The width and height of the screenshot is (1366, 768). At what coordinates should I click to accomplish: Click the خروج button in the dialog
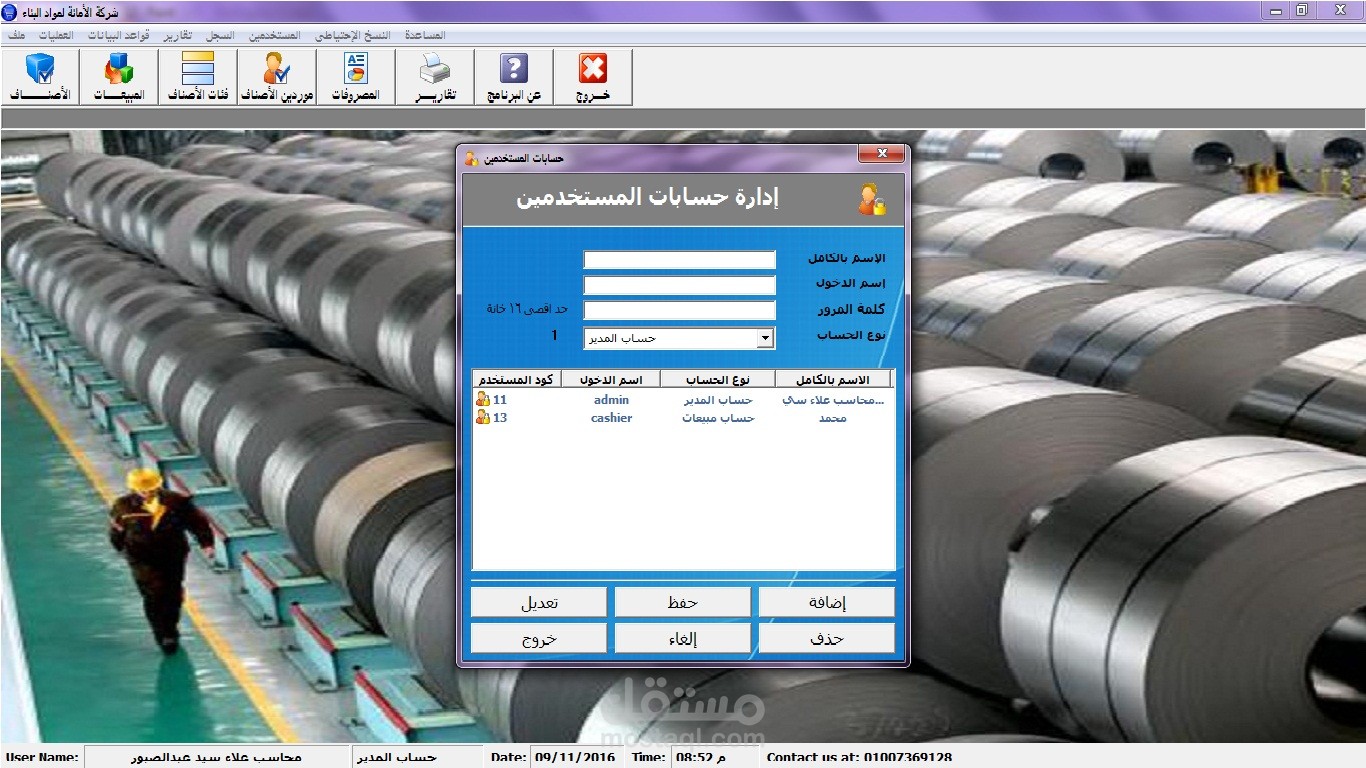coord(539,638)
